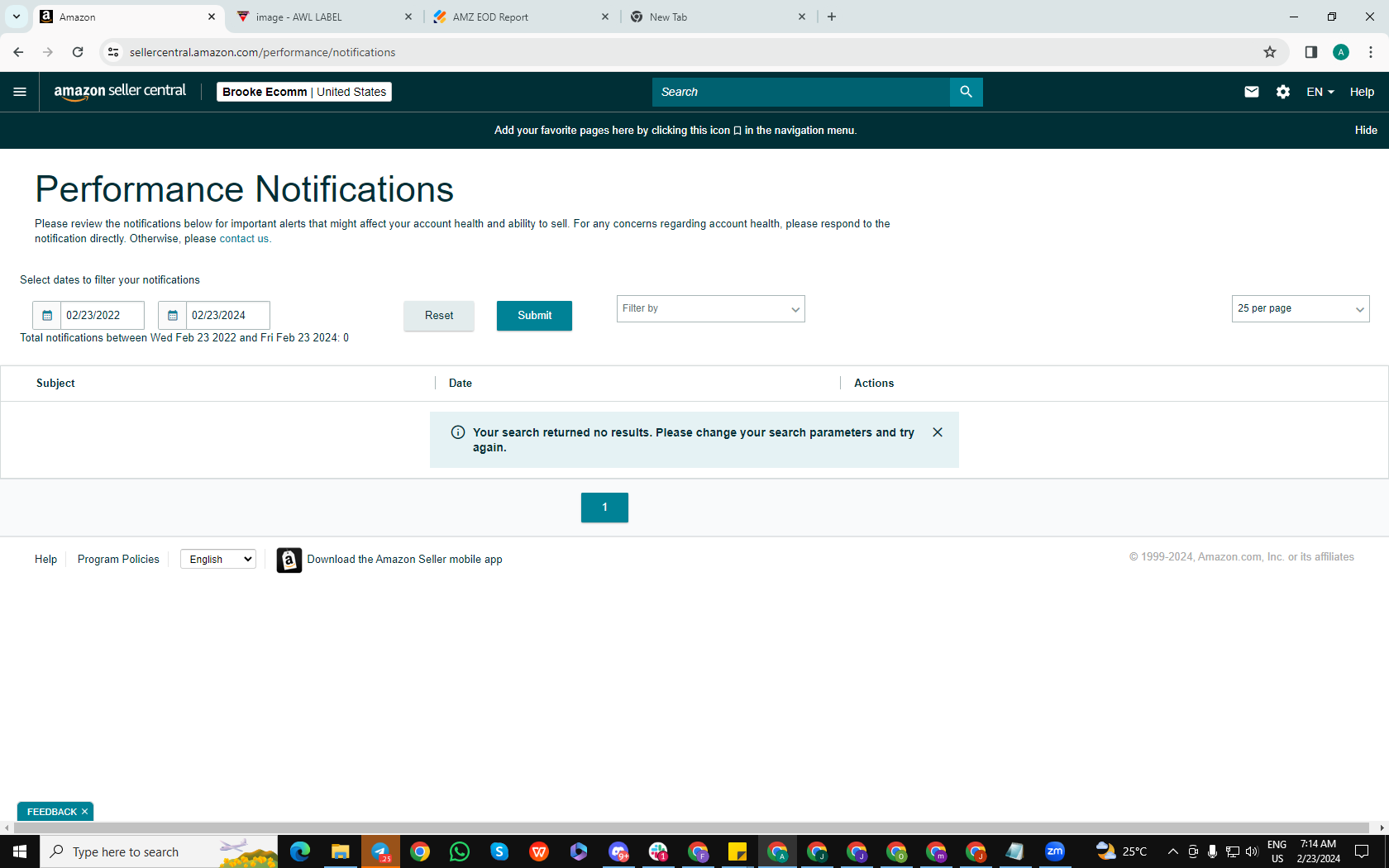Click the contact us link

point(244,239)
